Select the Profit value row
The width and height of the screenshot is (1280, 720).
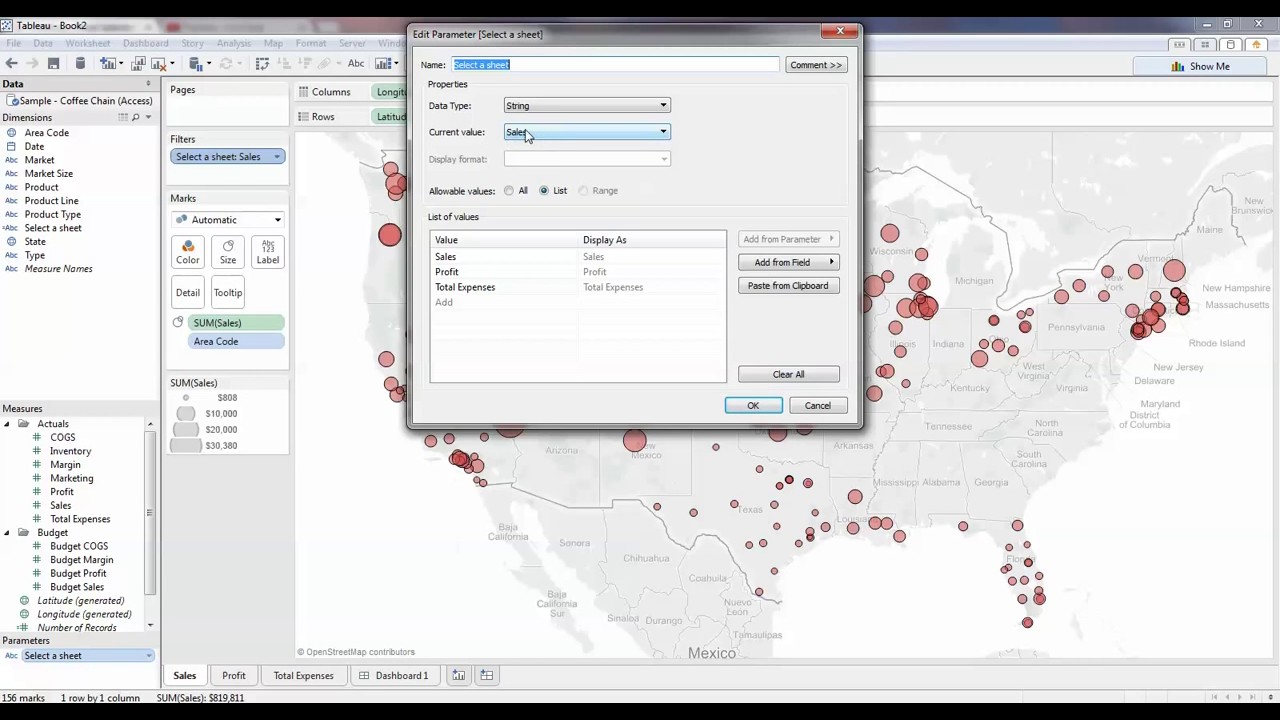click(578, 272)
